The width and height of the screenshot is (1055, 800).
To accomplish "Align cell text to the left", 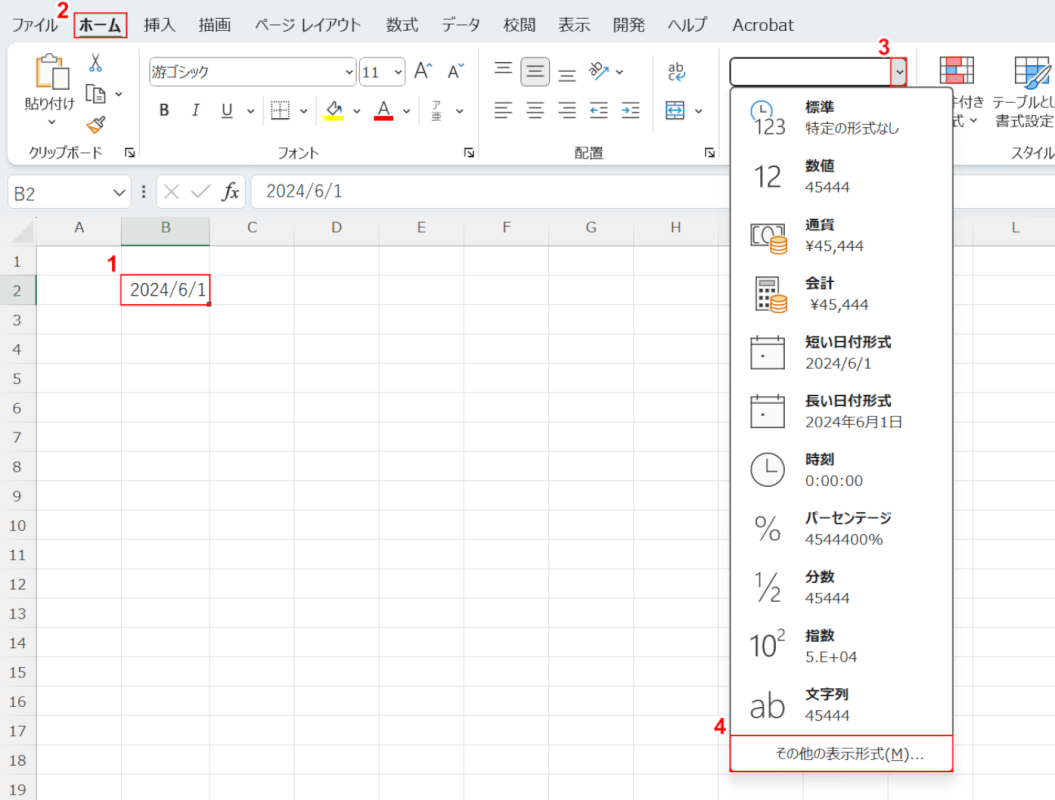I will [x=503, y=110].
